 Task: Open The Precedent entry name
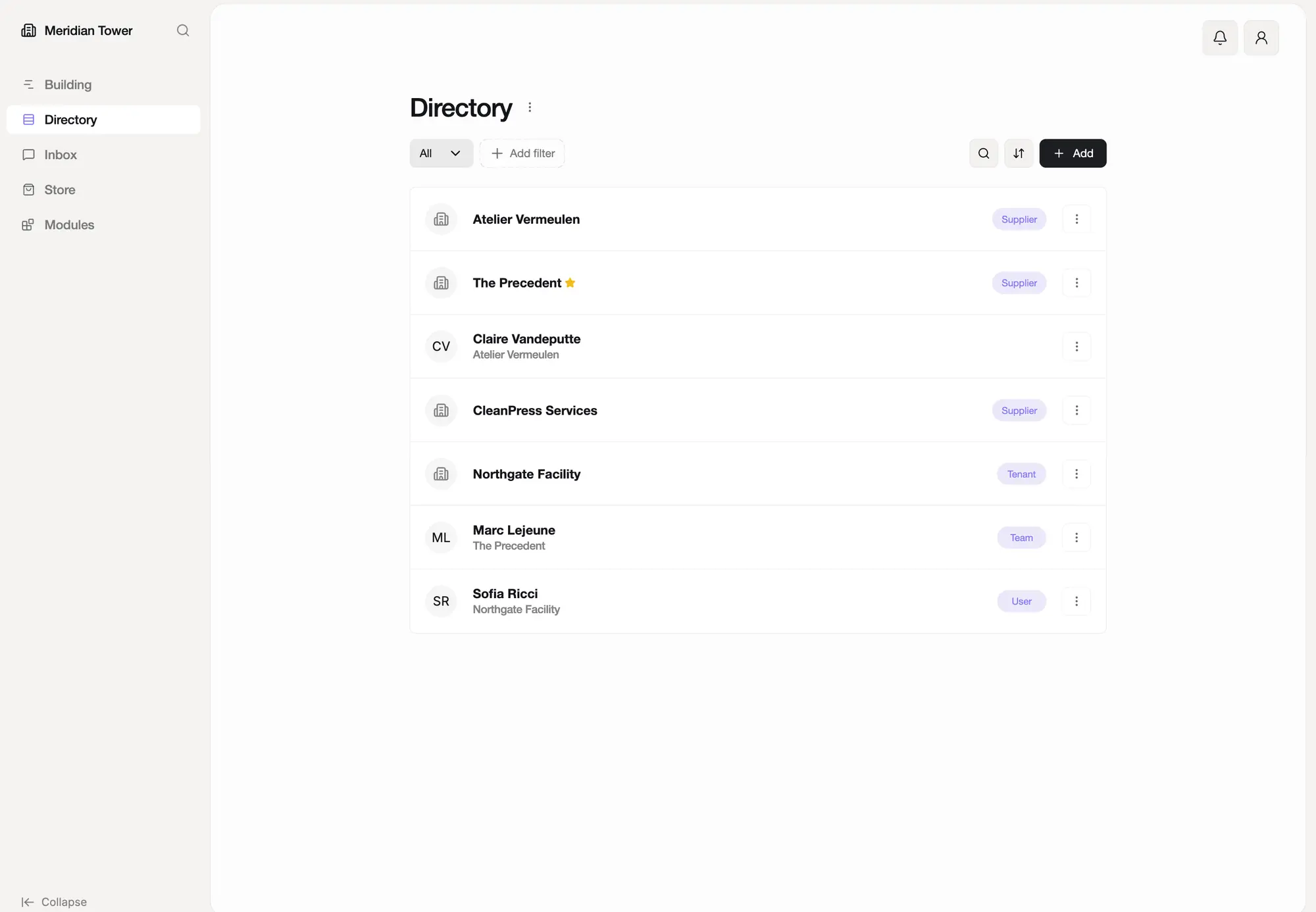pos(517,283)
